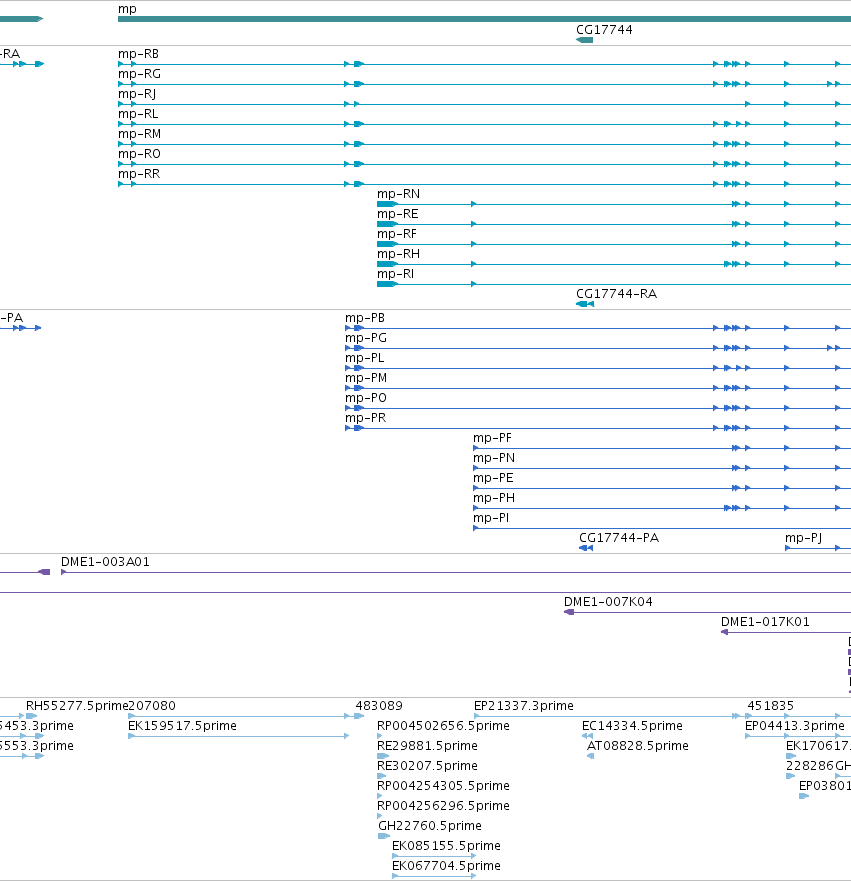Select protein mp-PN
Viewport: 851px width, 881px height.
point(494,458)
